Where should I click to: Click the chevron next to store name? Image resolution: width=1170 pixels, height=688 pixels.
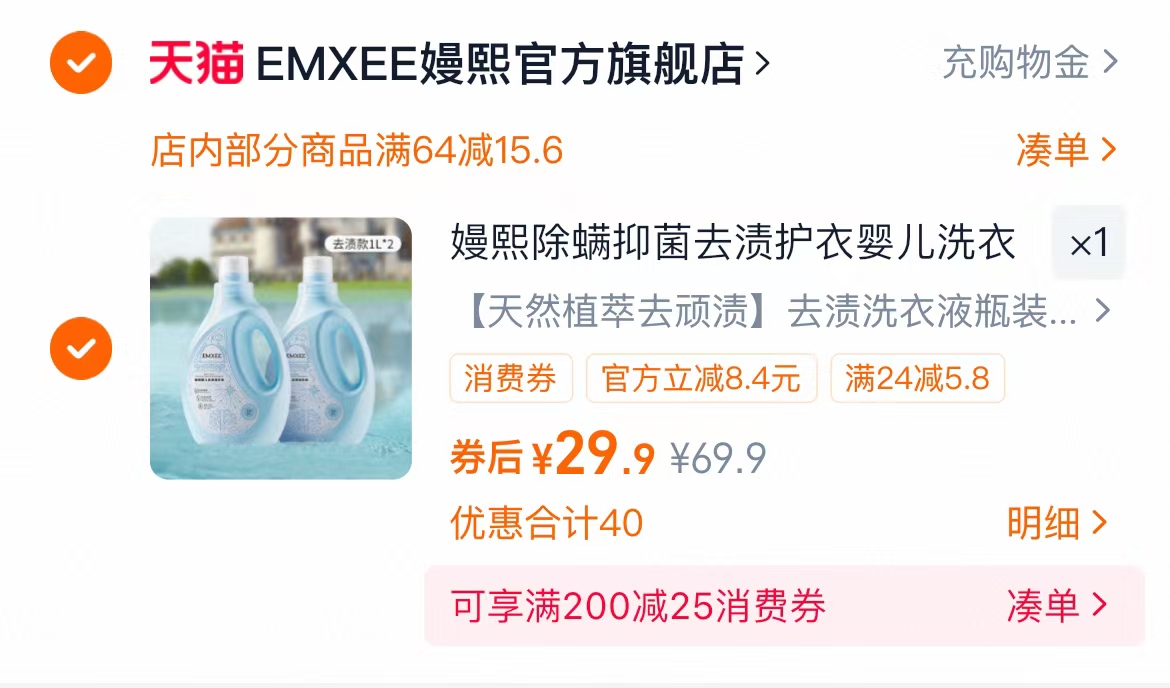[x=762, y=63]
